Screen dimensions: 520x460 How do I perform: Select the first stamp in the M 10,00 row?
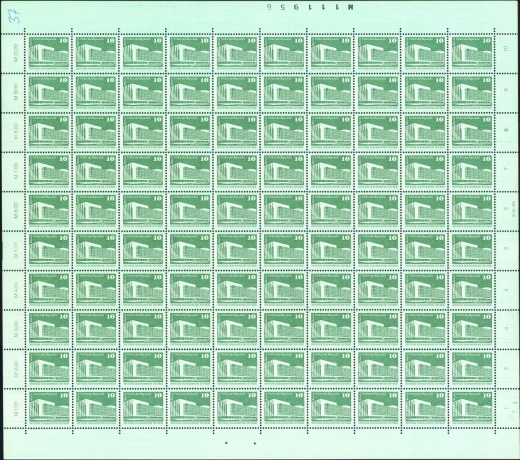[49, 52]
